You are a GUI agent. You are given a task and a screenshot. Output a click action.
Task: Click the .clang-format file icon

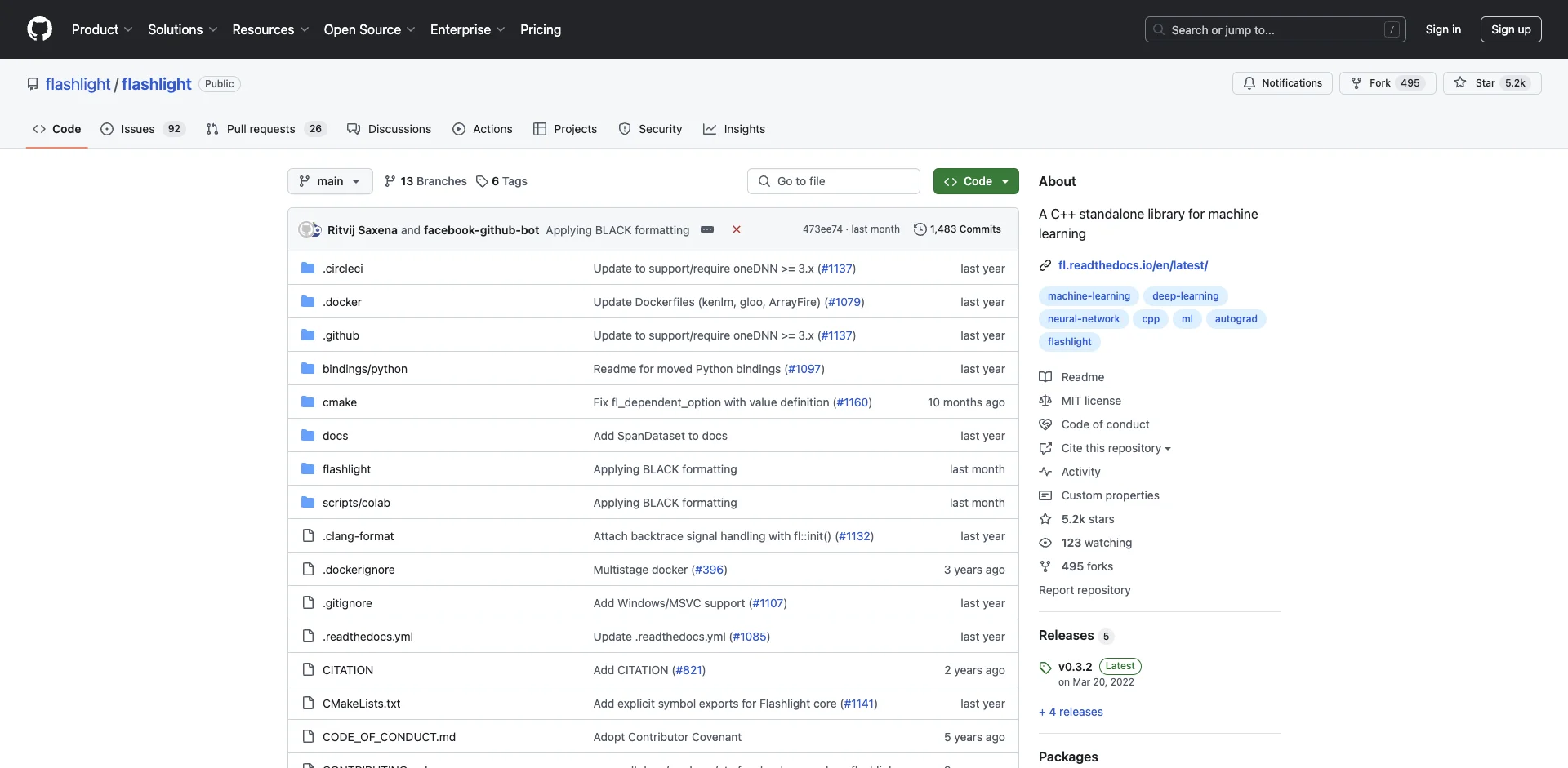308,536
